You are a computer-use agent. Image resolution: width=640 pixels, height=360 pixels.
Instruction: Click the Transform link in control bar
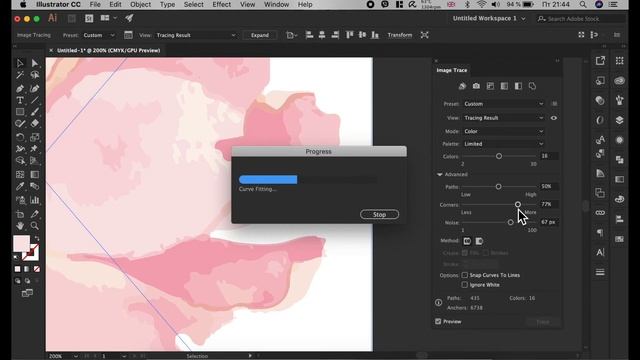tap(400, 35)
